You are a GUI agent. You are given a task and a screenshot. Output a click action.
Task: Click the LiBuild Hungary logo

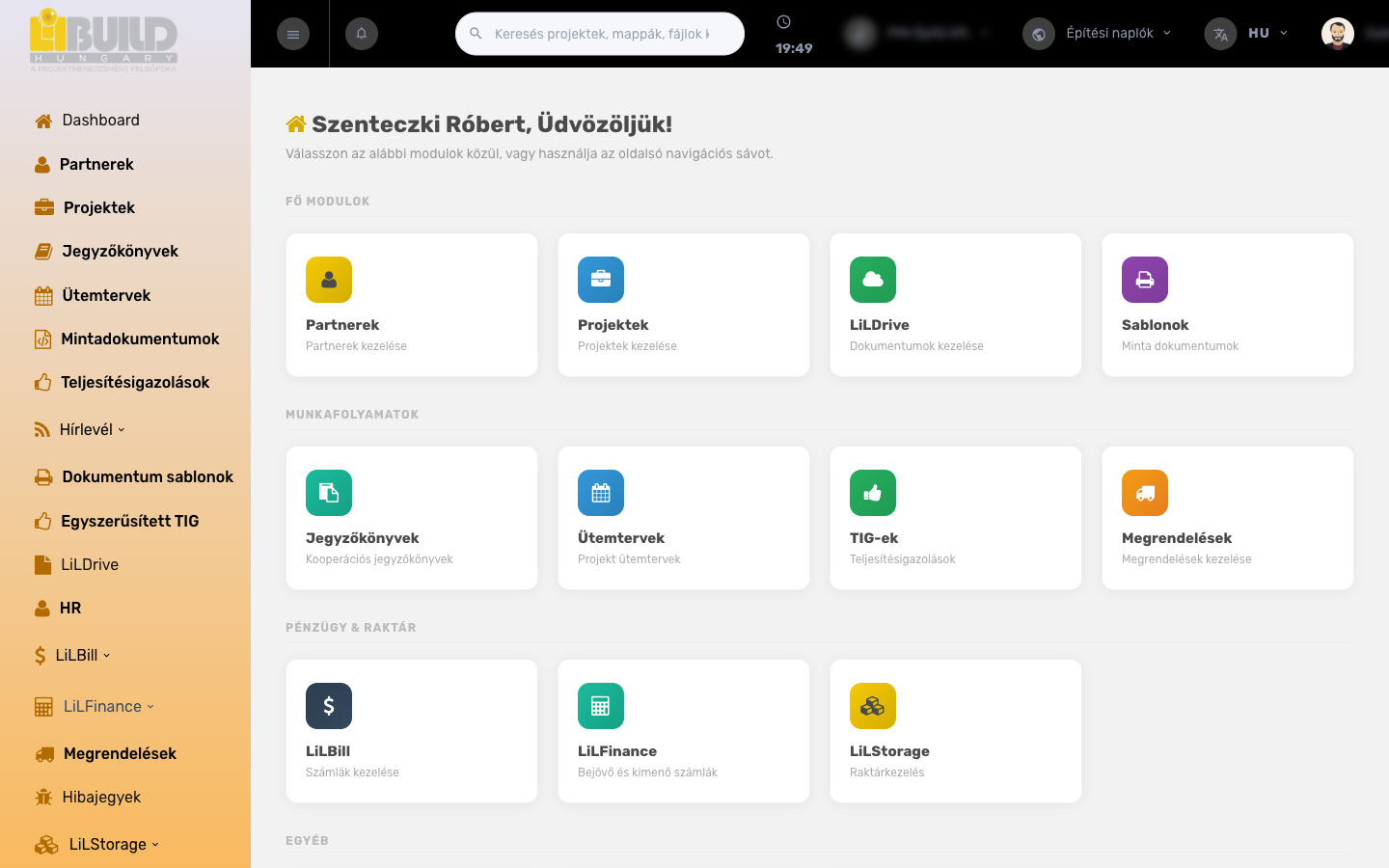click(103, 40)
